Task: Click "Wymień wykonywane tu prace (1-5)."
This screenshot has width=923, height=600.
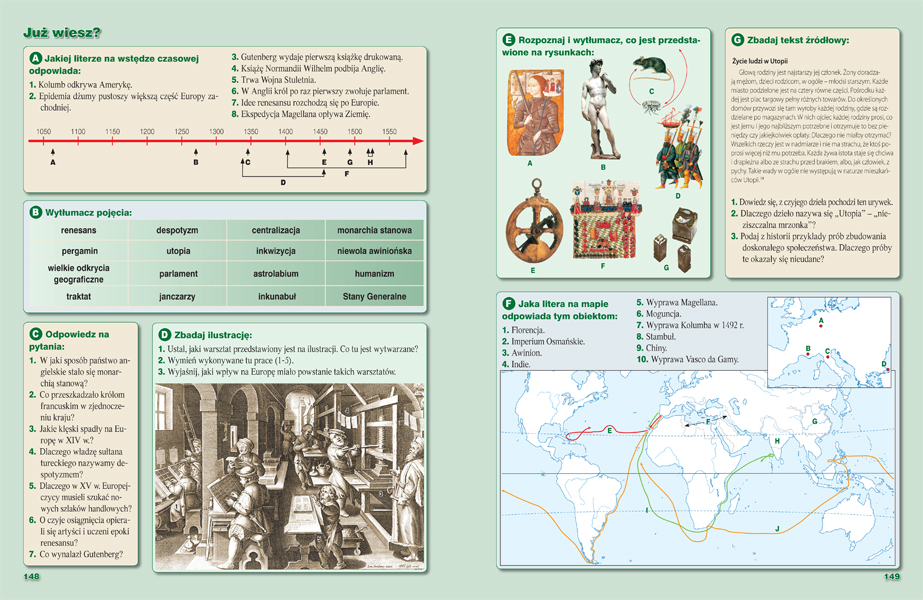Action: point(230,360)
